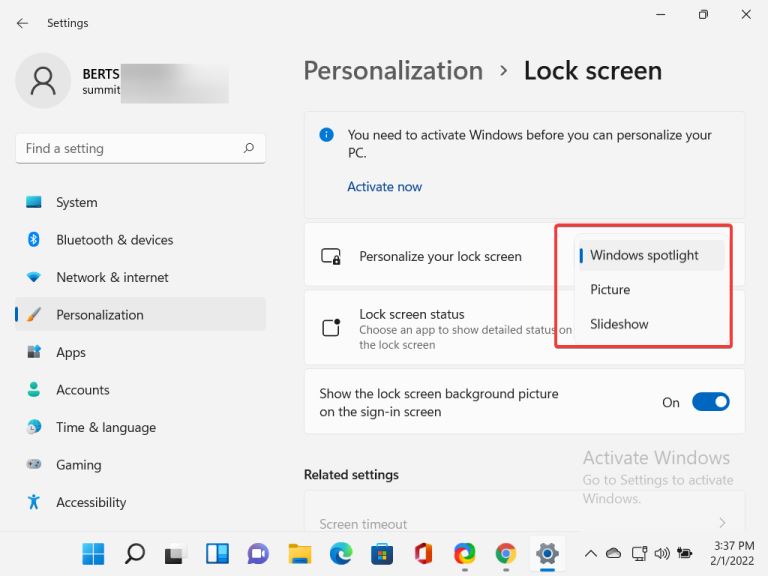
Task: Click the Activate now link
Action: 384,187
